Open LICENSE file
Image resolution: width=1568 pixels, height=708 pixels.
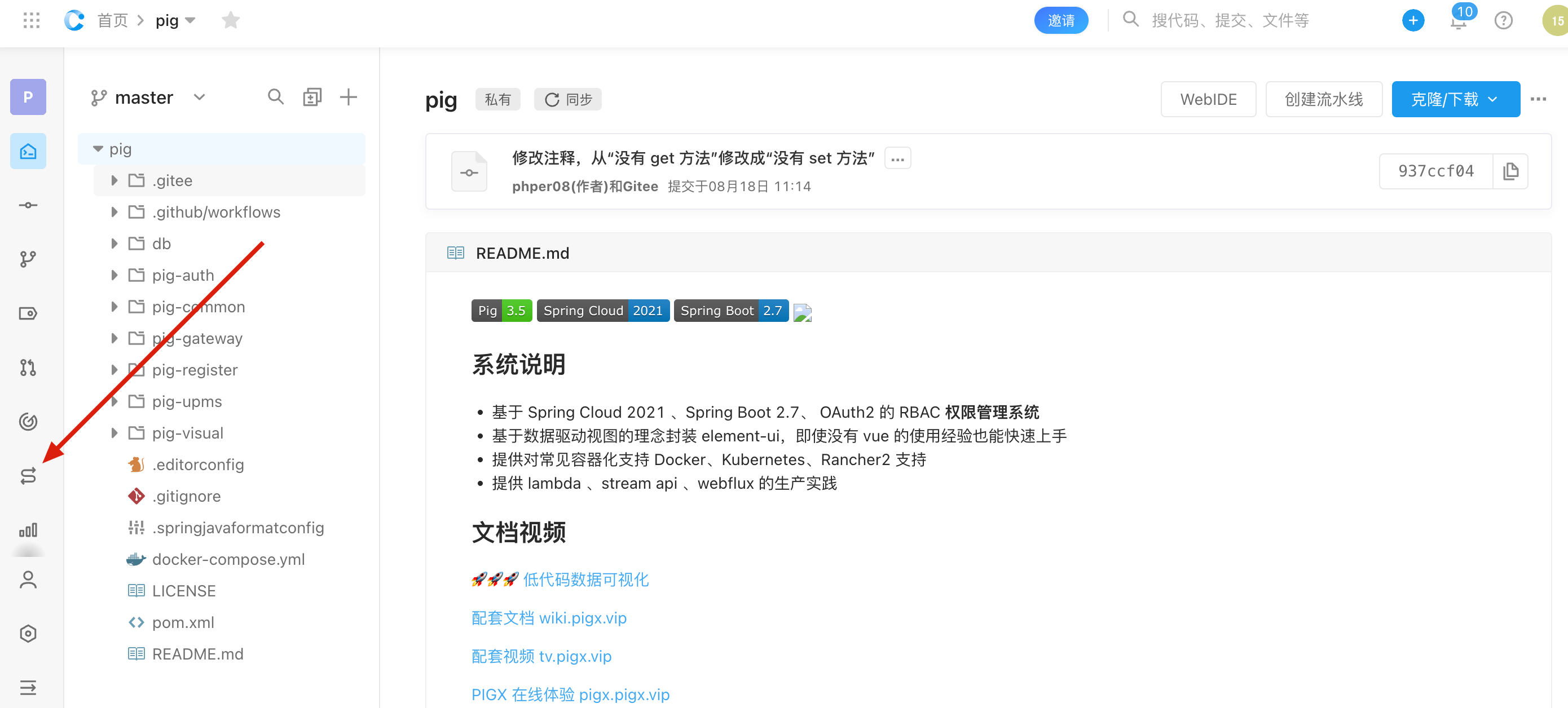pos(184,591)
